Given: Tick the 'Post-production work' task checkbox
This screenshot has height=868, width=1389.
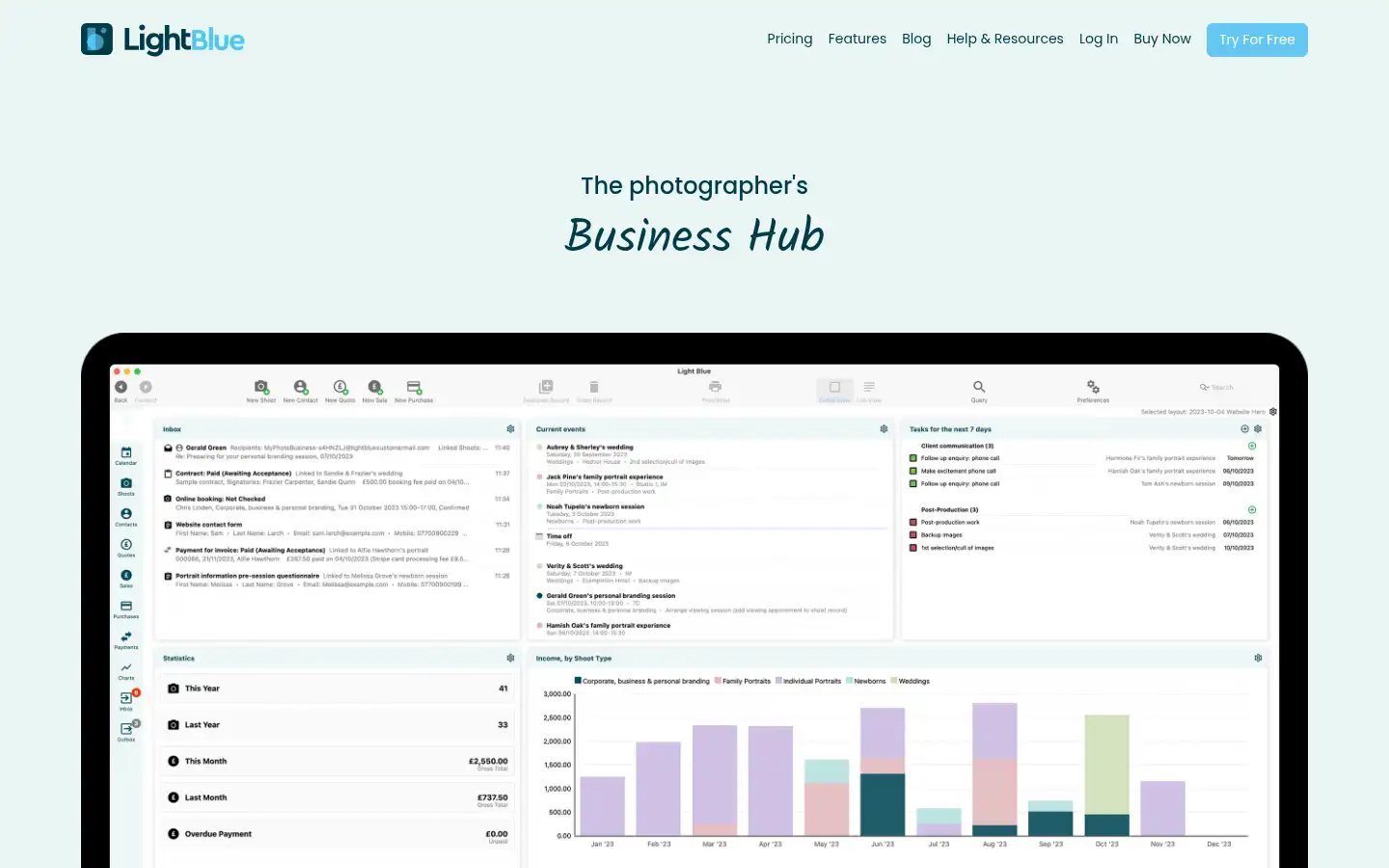Looking at the screenshot, I should point(913,523).
